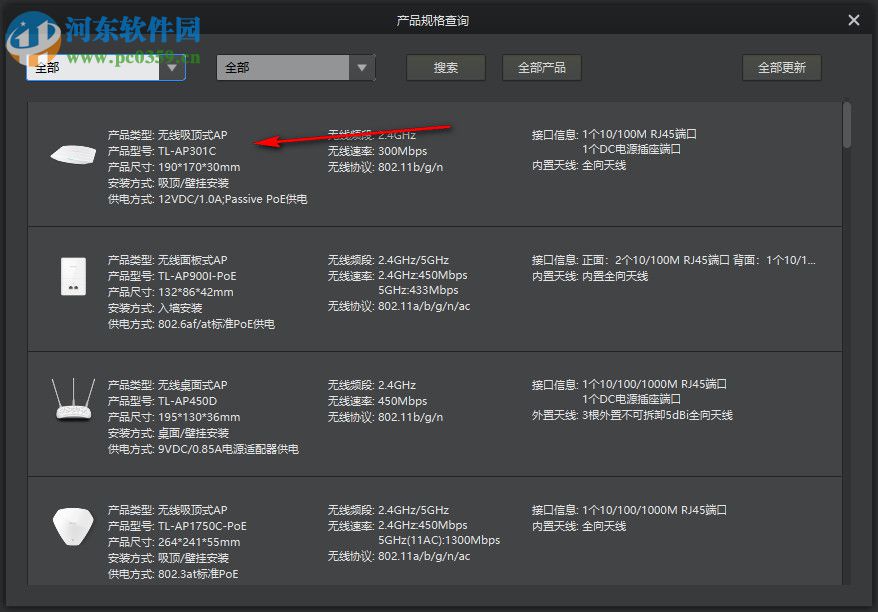878x612 pixels.
Task: Close the 产品规格查询 dialog
Action: coord(855,20)
